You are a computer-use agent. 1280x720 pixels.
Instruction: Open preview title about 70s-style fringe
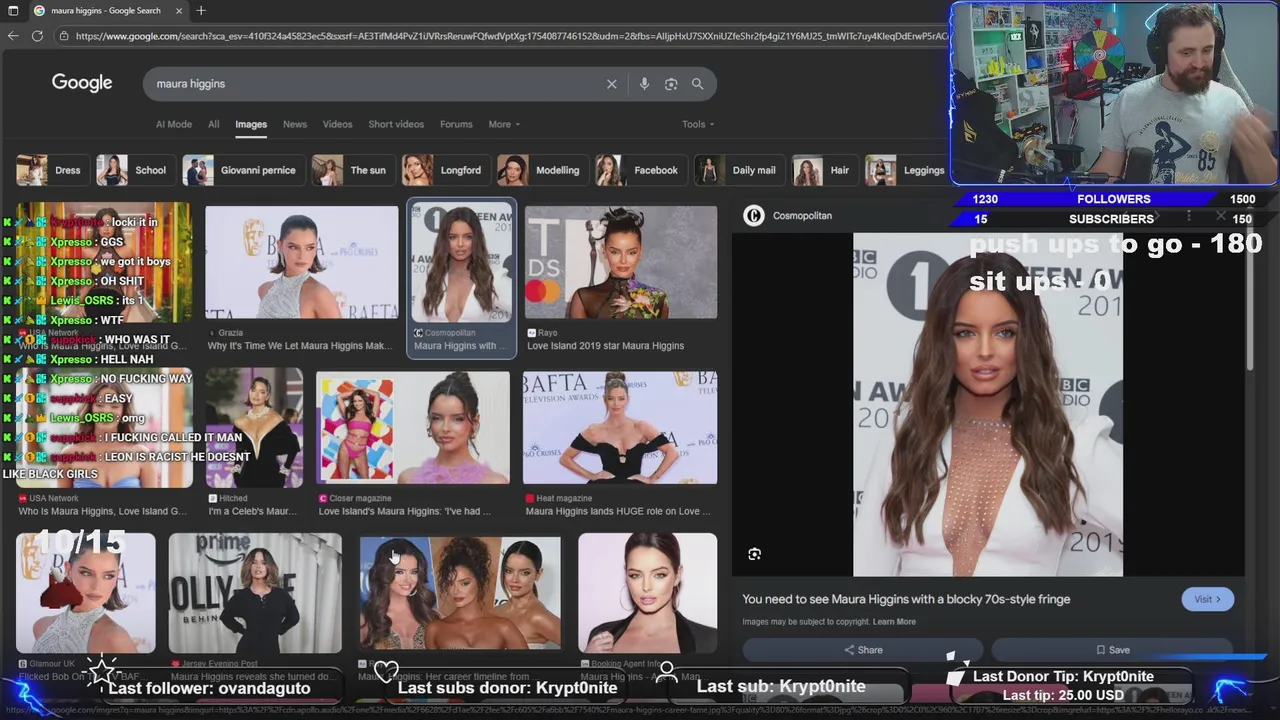(906, 599)
